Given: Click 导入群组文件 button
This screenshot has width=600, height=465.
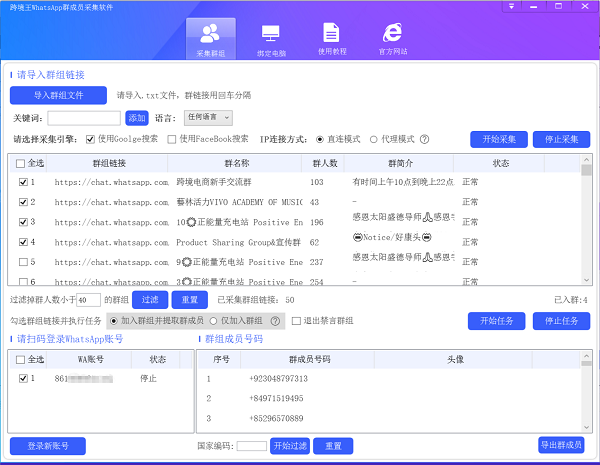Looking at the screenshot, I should click(x=58, y=95).
